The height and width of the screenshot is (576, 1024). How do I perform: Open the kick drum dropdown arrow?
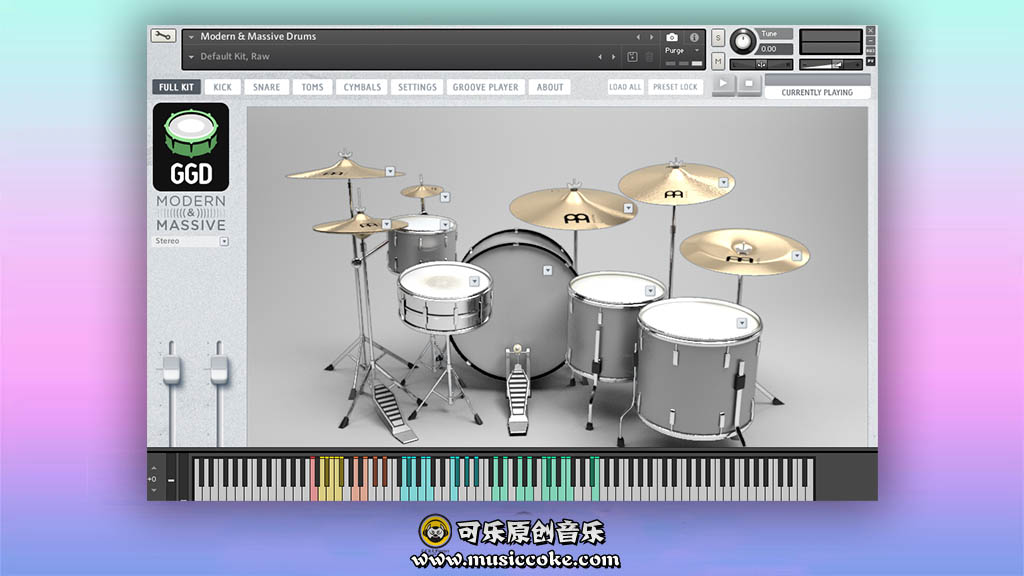[x=548, y=270]
